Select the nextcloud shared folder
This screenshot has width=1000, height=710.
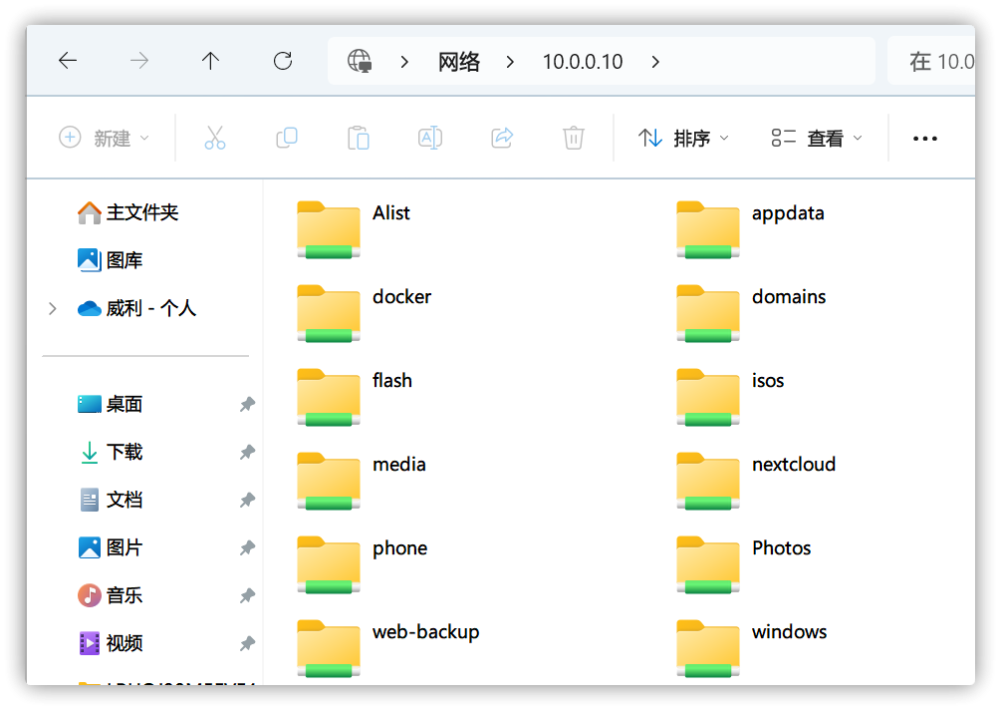[x=756, y=481]
